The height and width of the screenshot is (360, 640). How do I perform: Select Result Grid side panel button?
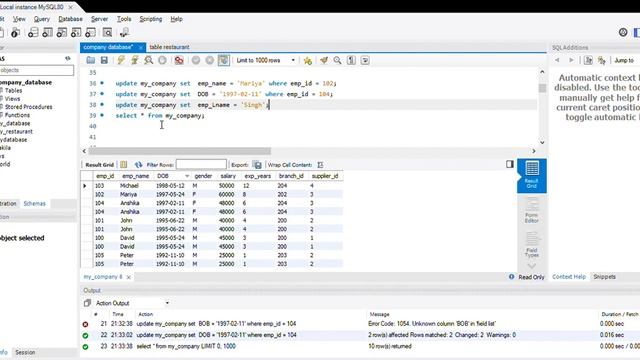click(x=531, y=176)
